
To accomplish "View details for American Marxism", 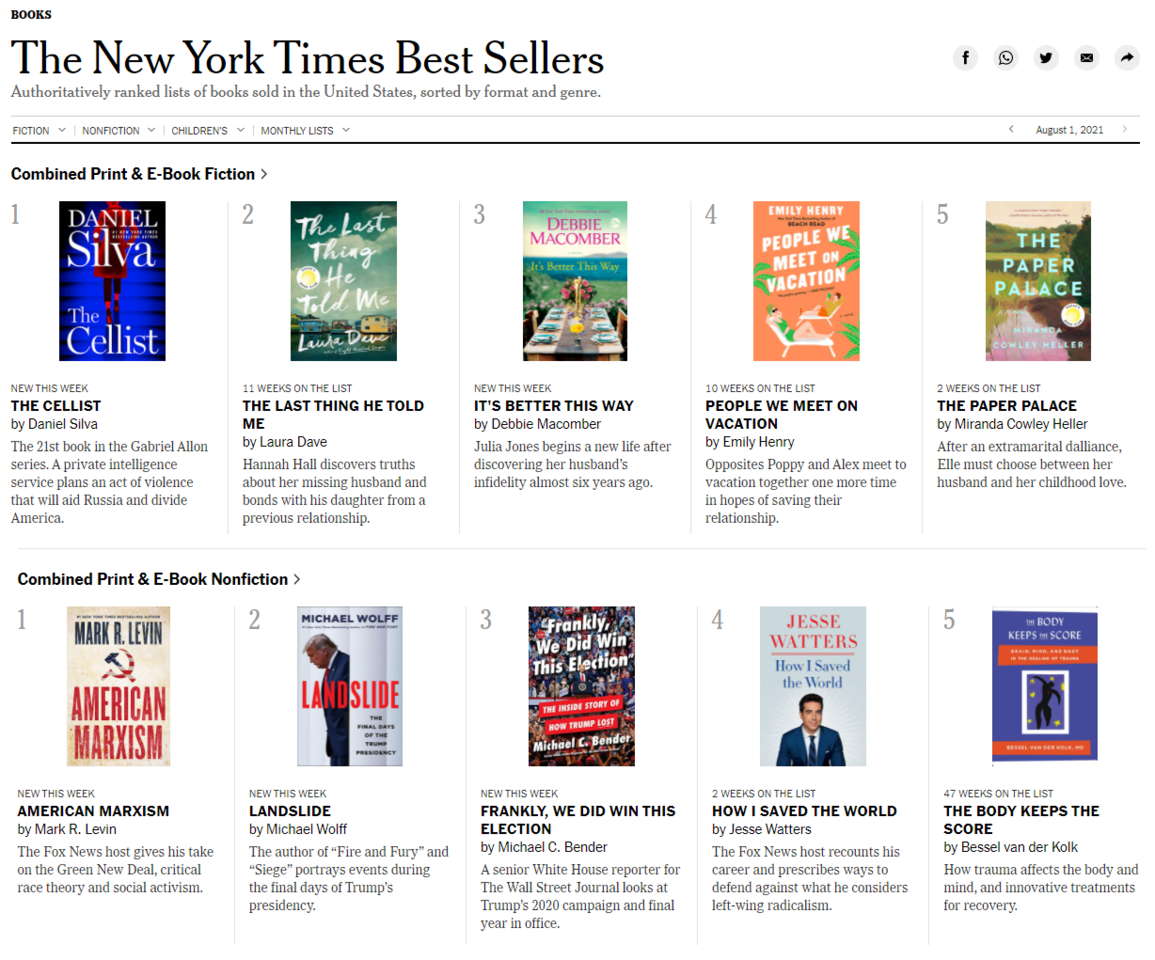I will 92,810.
